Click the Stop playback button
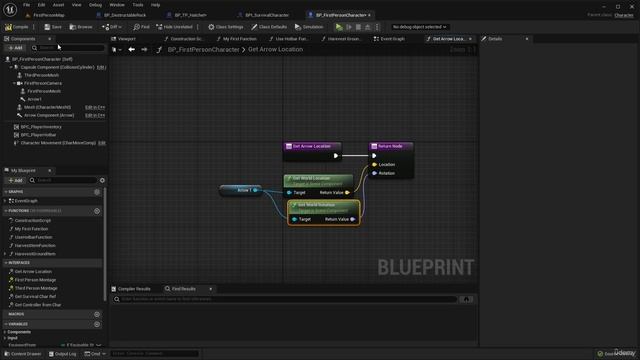The width and height of the screenshot is (640, 360). tap(358, 27)
